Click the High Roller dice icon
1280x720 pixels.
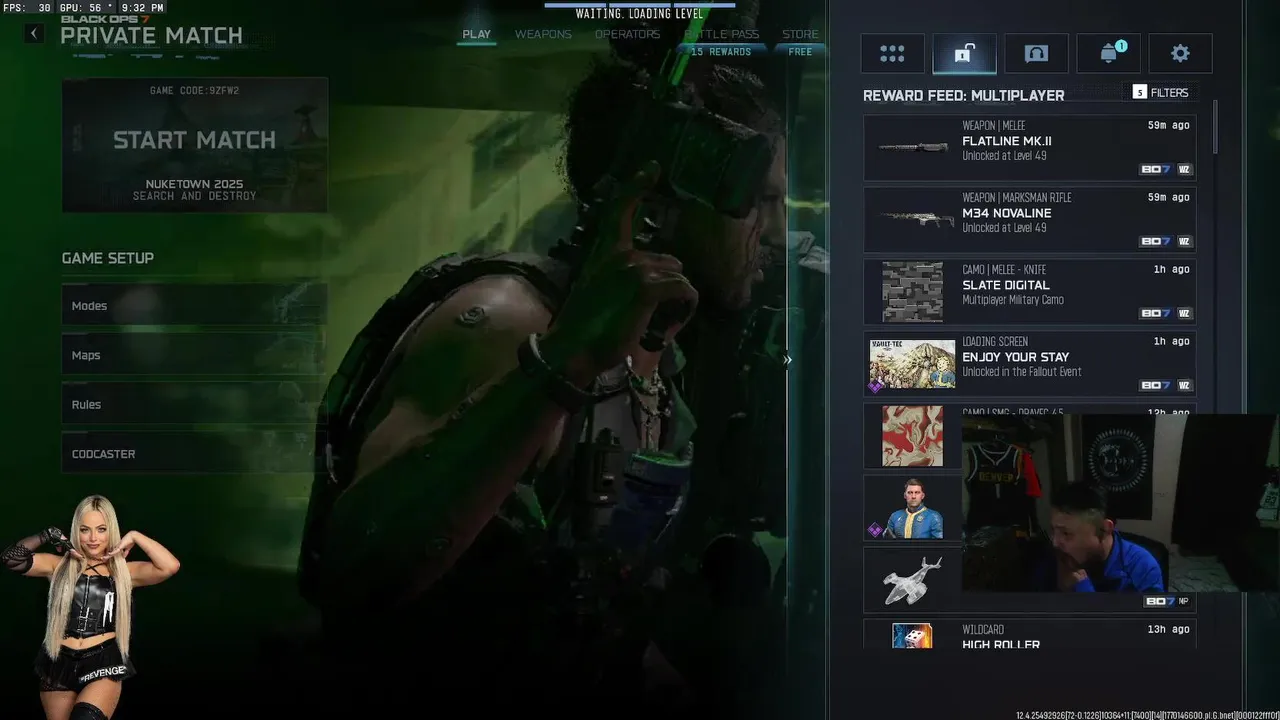pyautogui.click(x=912, y=636)
